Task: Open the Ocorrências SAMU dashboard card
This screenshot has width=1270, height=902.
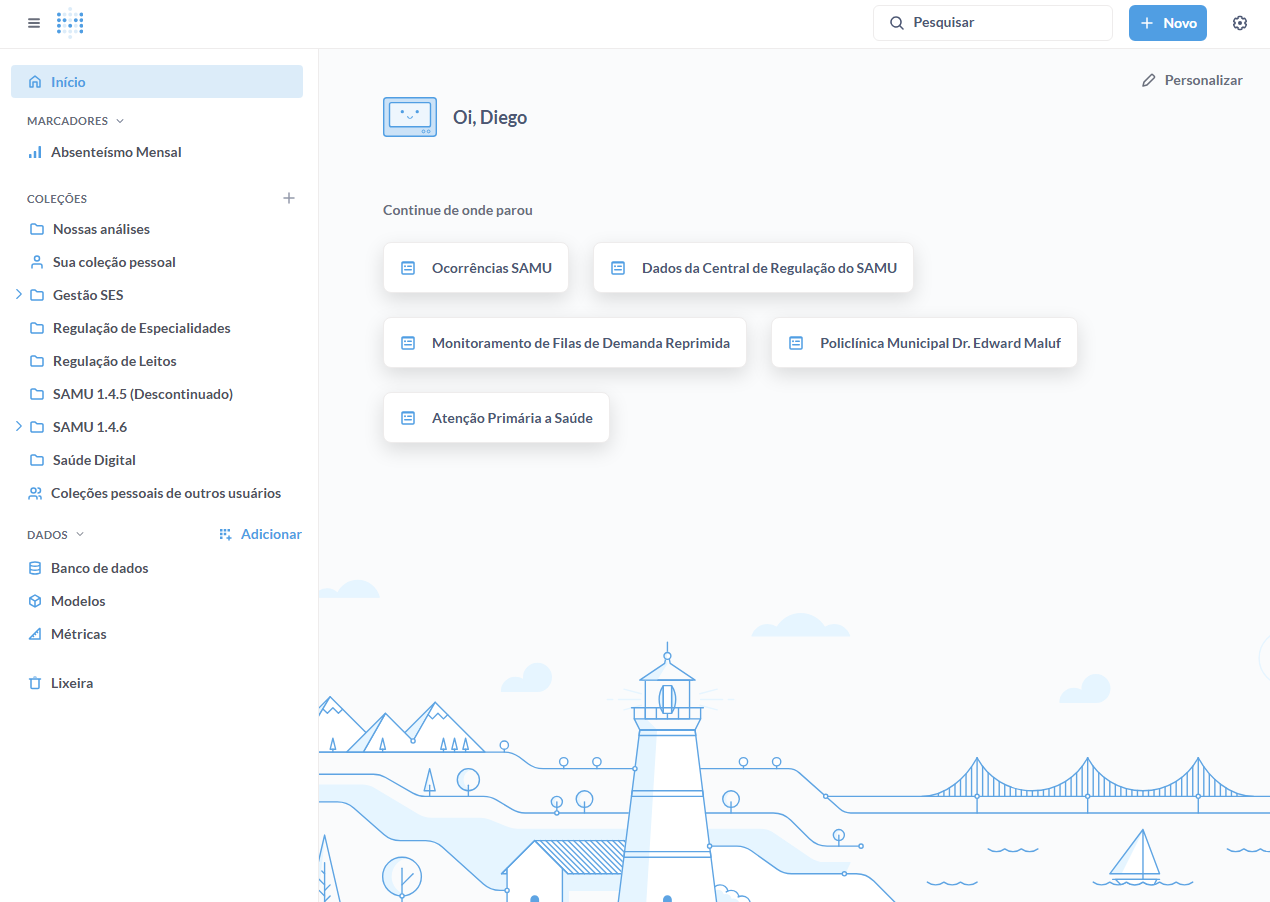Action: (476, 268)
